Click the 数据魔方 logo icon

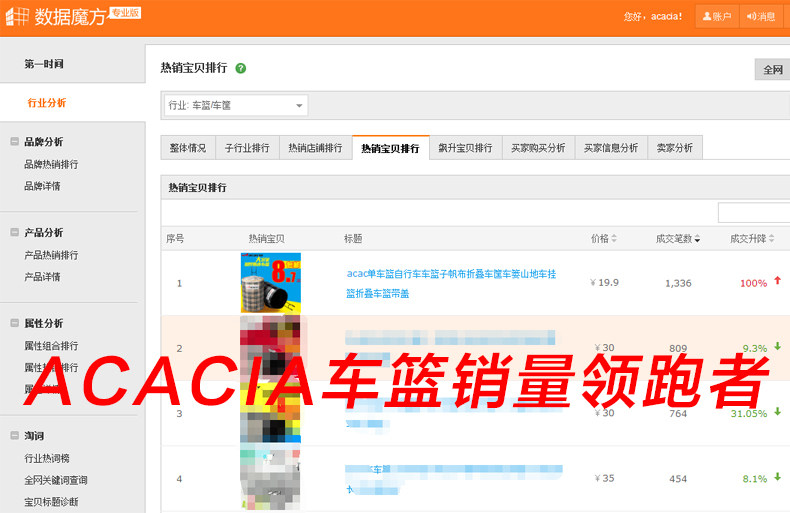point(17,16)
